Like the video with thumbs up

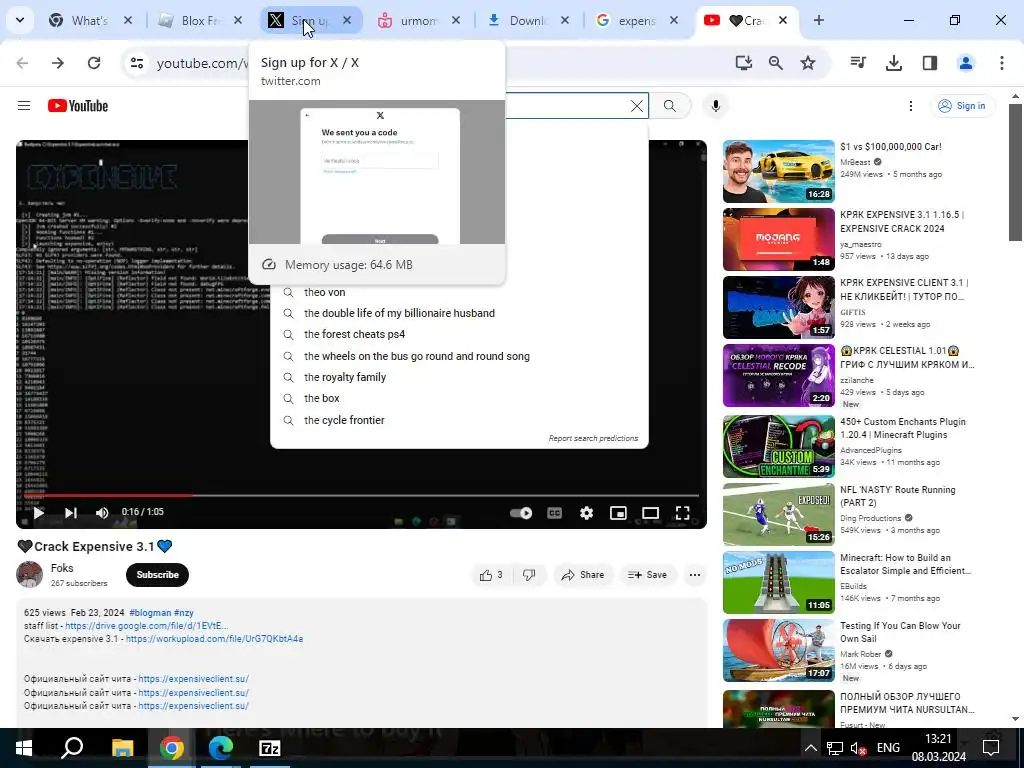(491, 575)
